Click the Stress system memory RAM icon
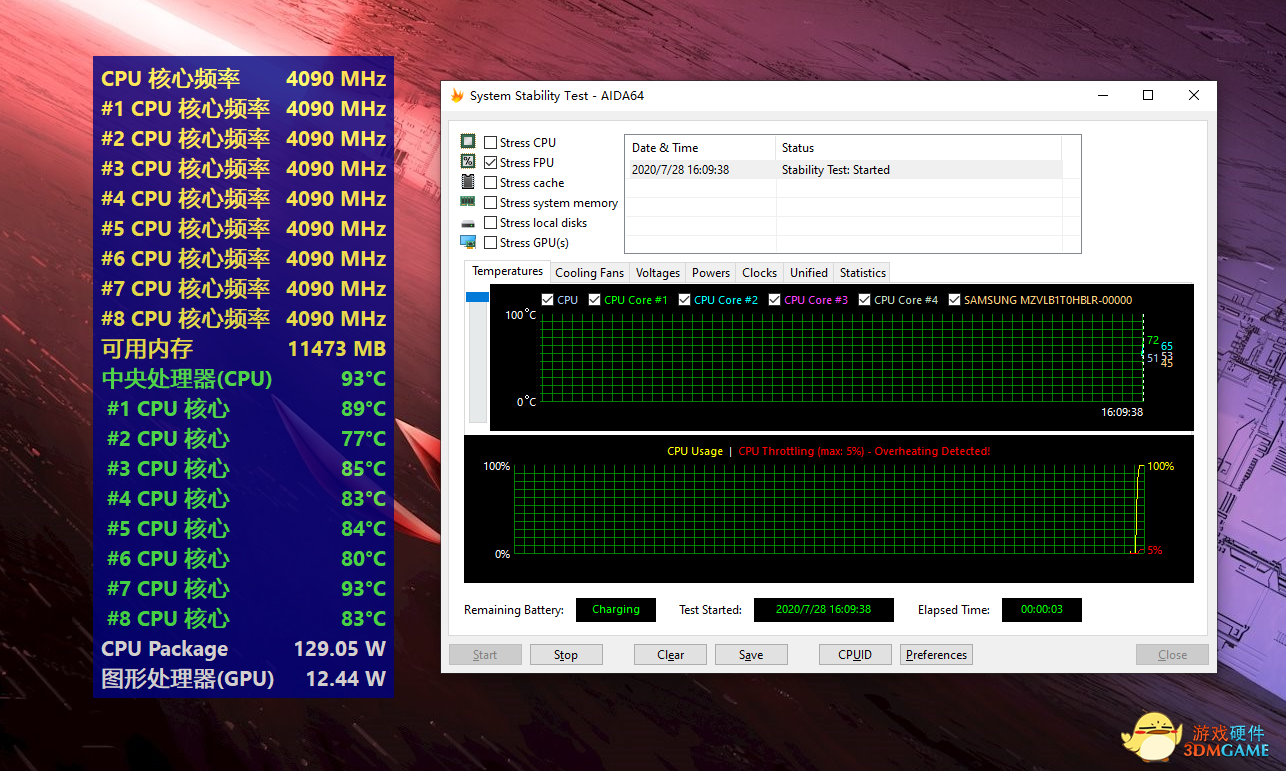Image resolution: width=1286 pixels, height=771 pixels. pyautogui.click(x=468, y=202)
